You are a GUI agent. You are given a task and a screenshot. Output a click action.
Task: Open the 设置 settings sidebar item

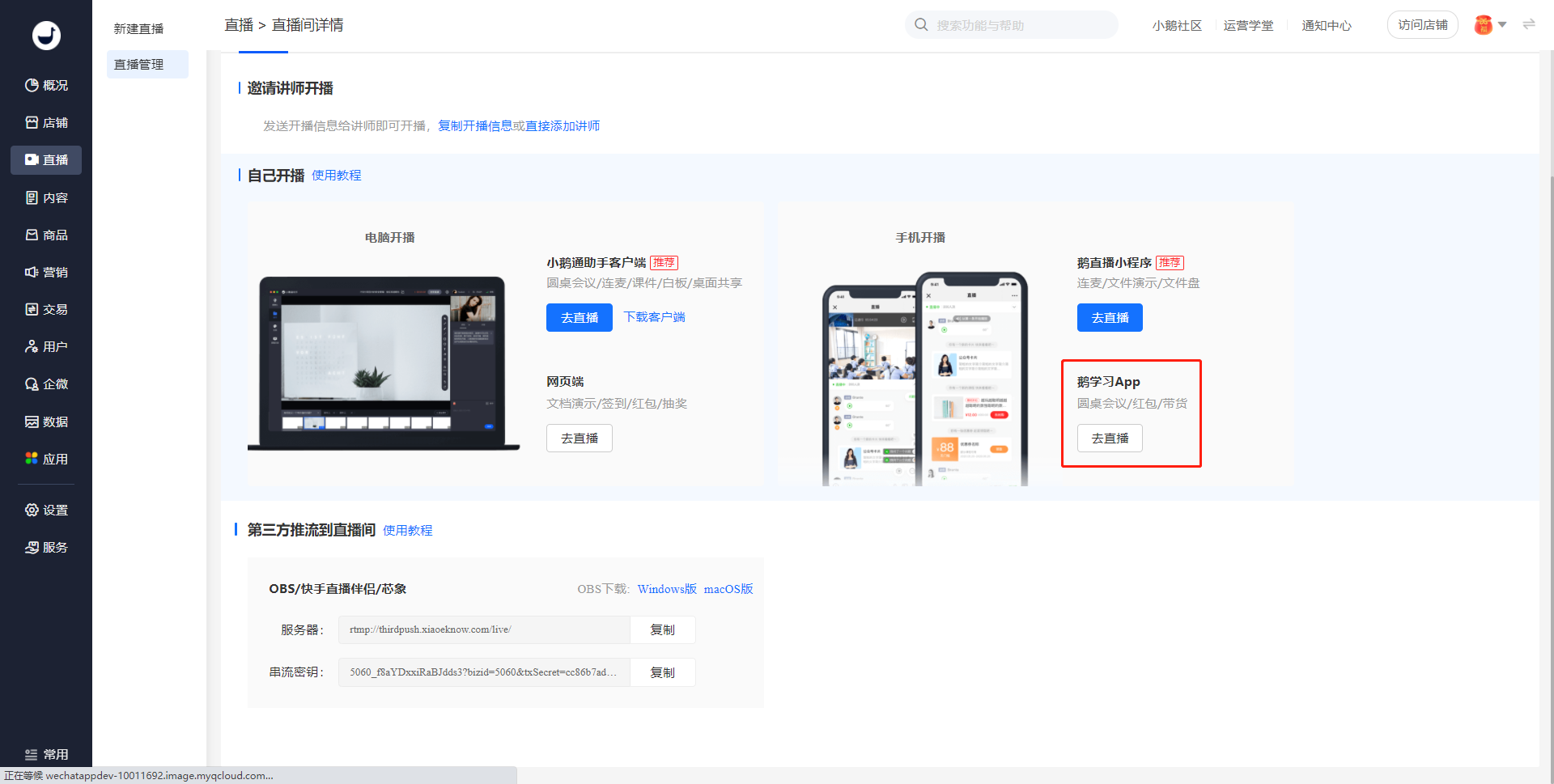[46, 510]
